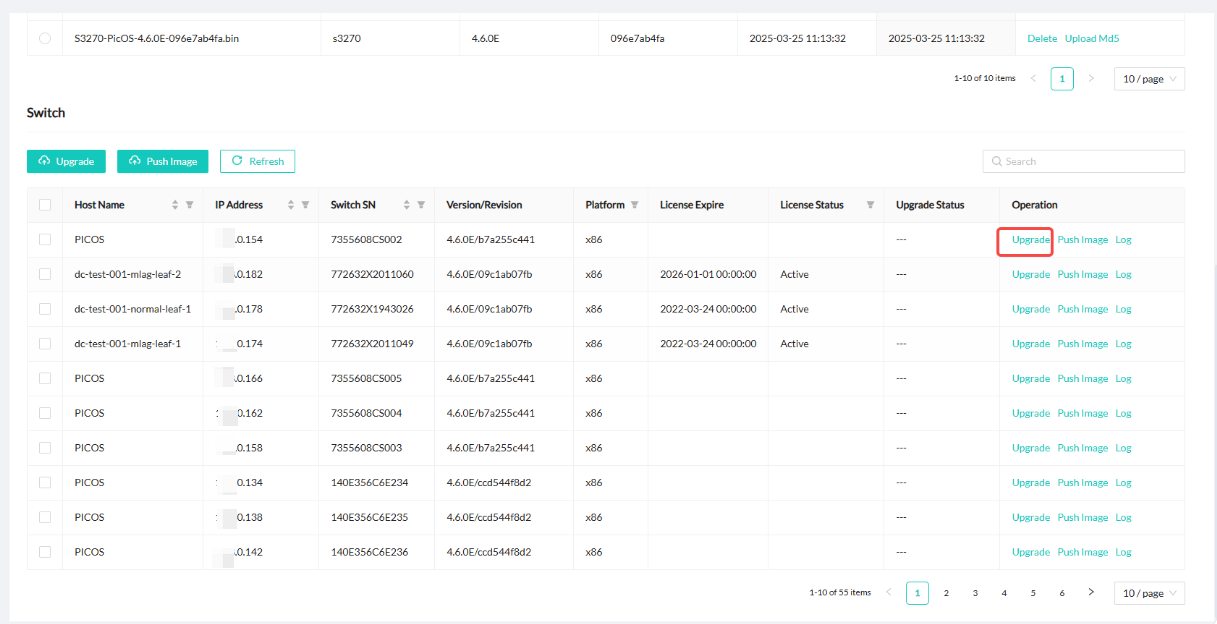The width and height of the screenshot is (1217, 624).
Task: Open the switch table 10 / page dropdown
Action: coord(1149,593)
